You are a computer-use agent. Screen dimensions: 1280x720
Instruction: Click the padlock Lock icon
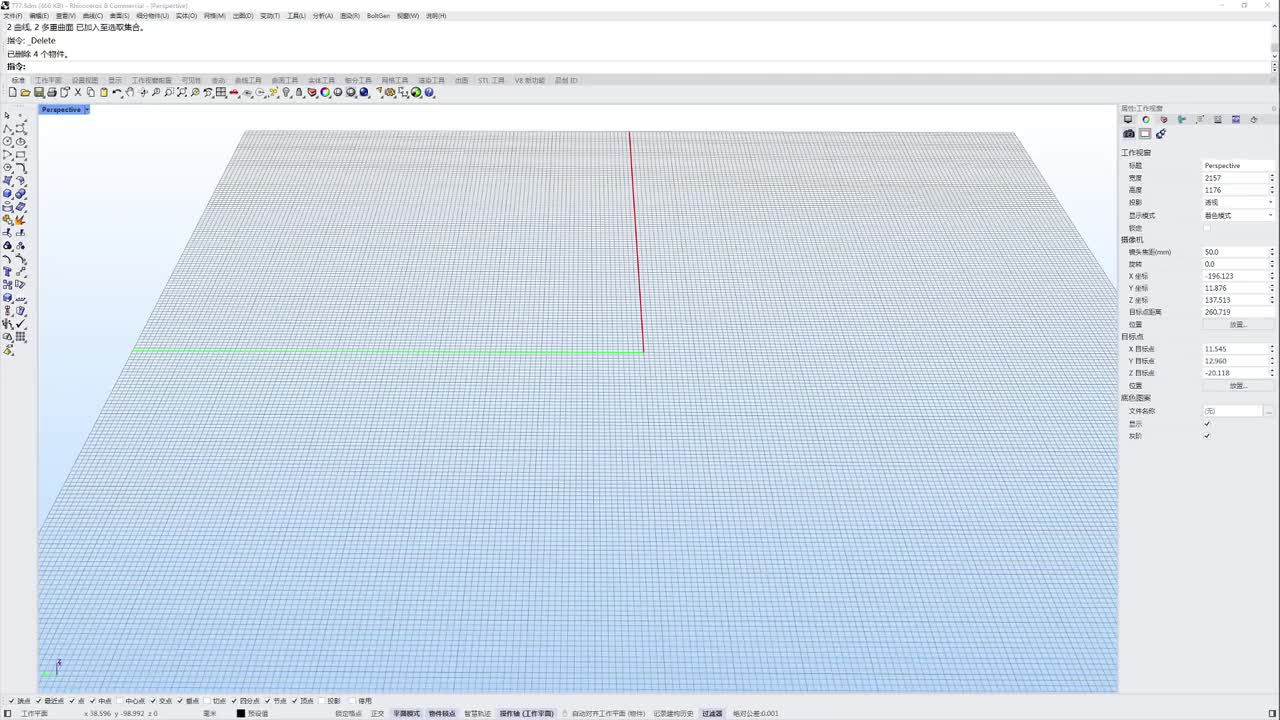tap(299, 92)
